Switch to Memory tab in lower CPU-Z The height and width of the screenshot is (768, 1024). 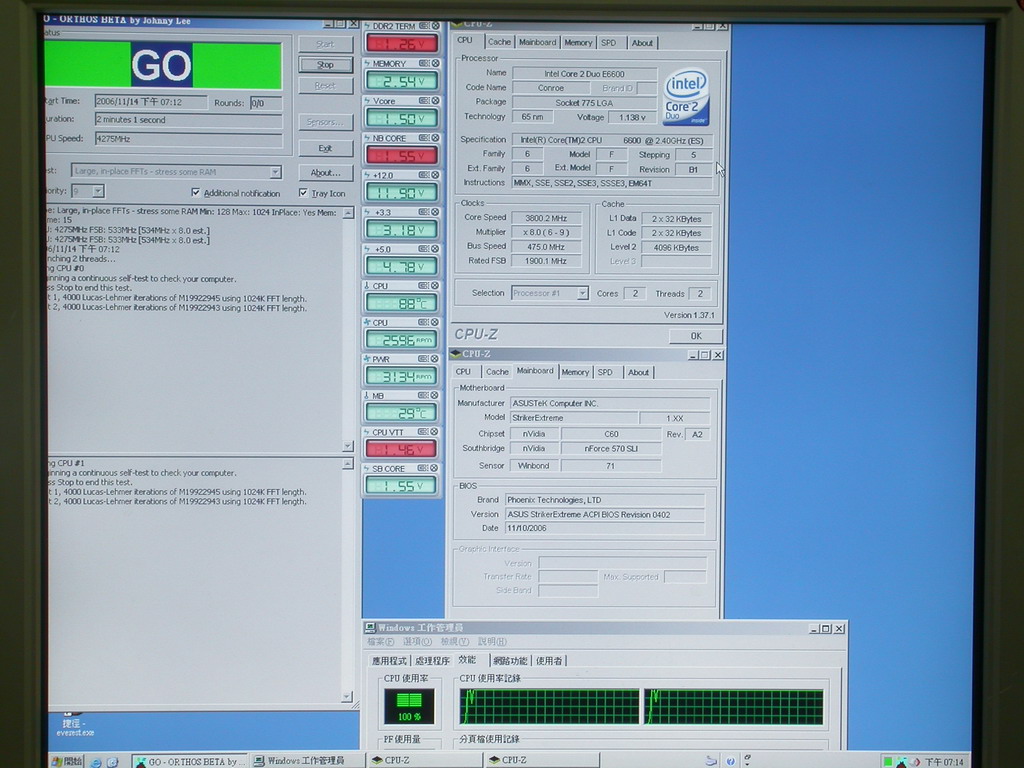[x=575, y=372]
